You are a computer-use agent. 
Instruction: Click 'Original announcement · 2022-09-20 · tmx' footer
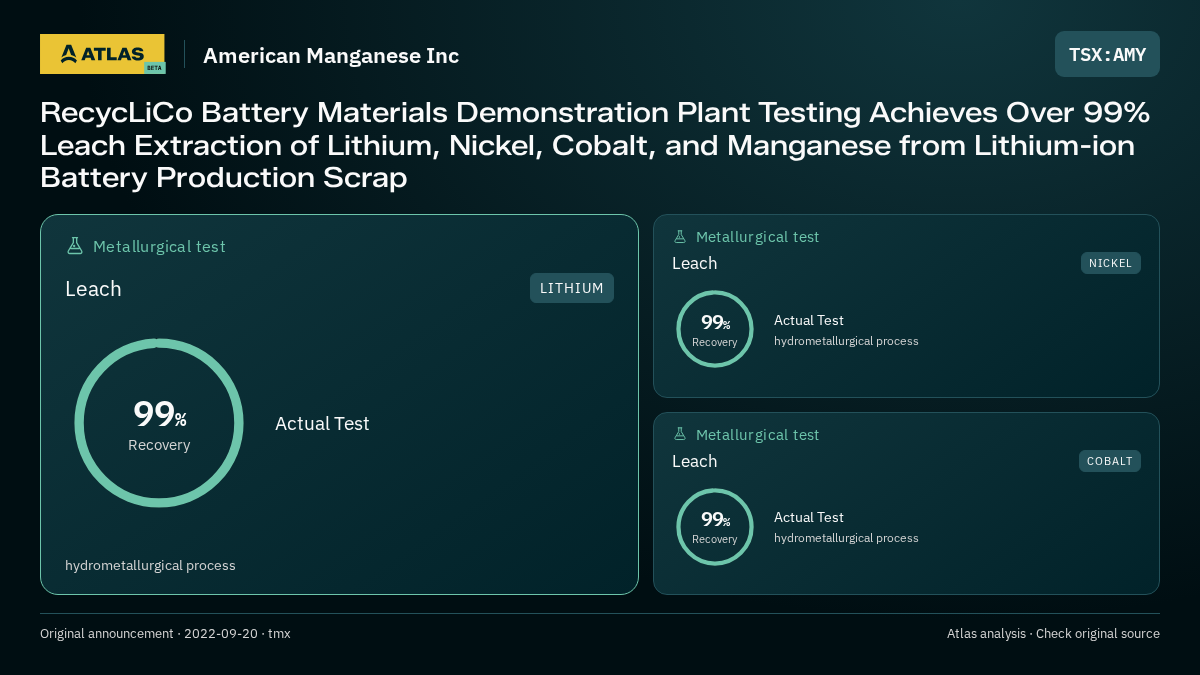pyautogui.click(x=165, y=634)
